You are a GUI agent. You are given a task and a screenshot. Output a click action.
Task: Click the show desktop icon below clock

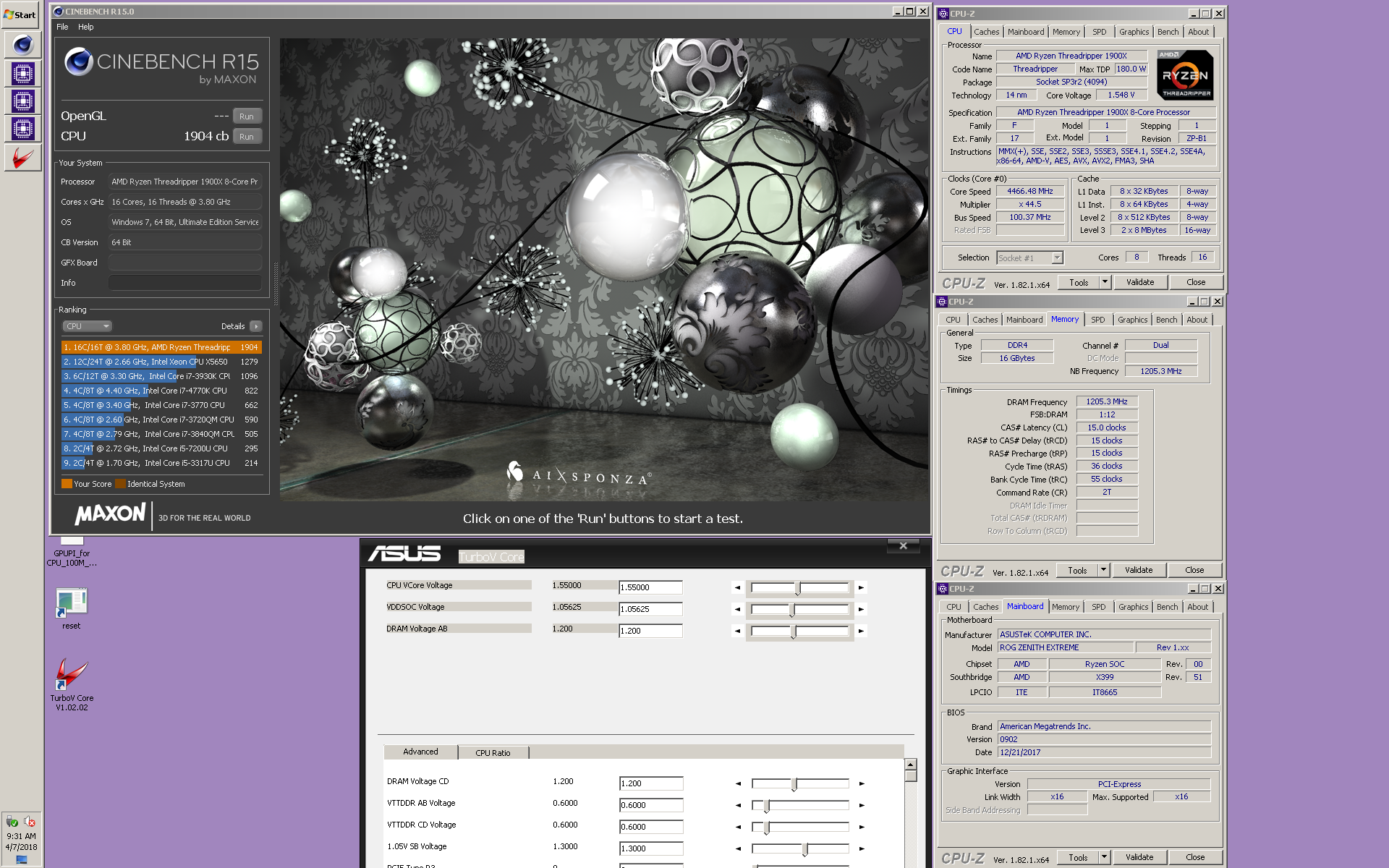[21, 860]
